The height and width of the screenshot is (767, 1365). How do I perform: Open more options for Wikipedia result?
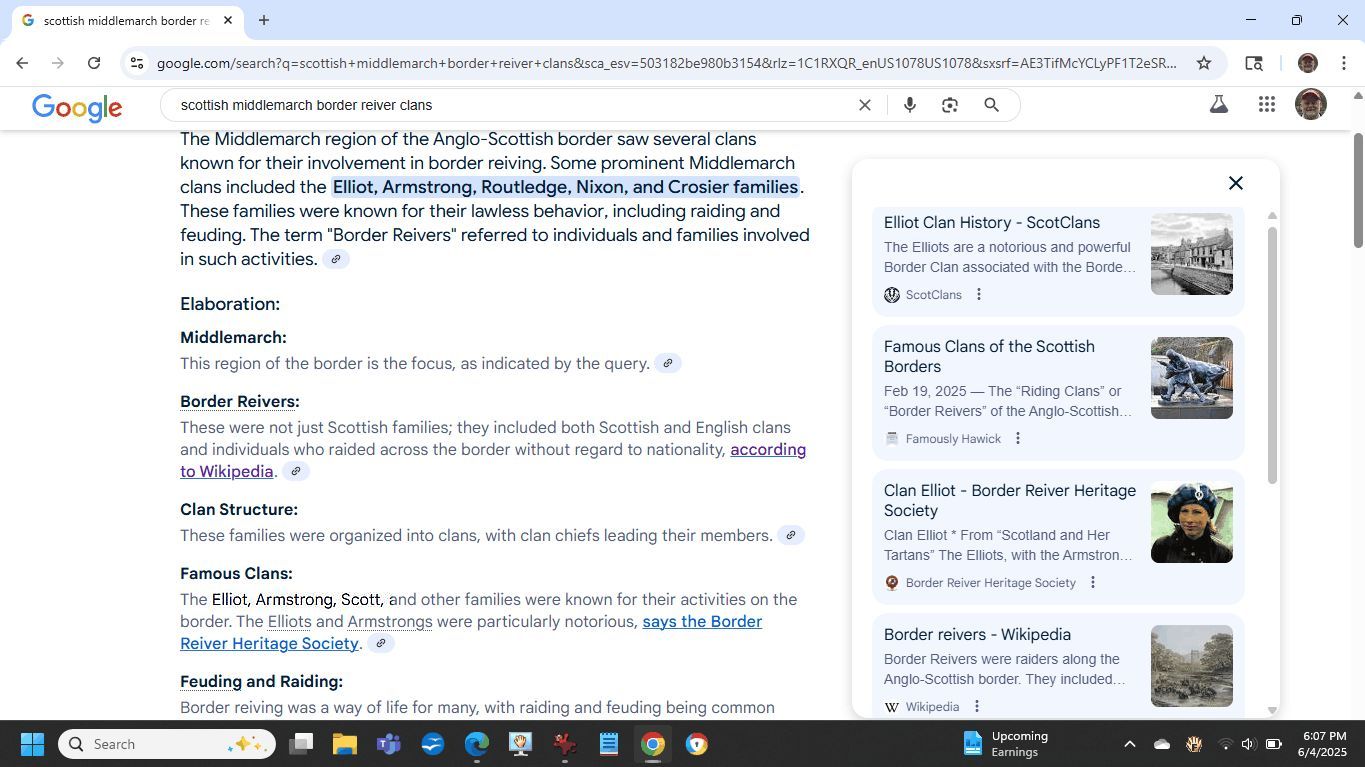coord(976,706)
